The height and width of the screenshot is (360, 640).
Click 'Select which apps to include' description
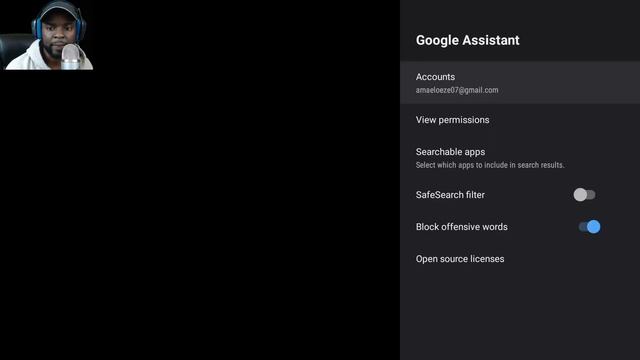click(490, 165)
